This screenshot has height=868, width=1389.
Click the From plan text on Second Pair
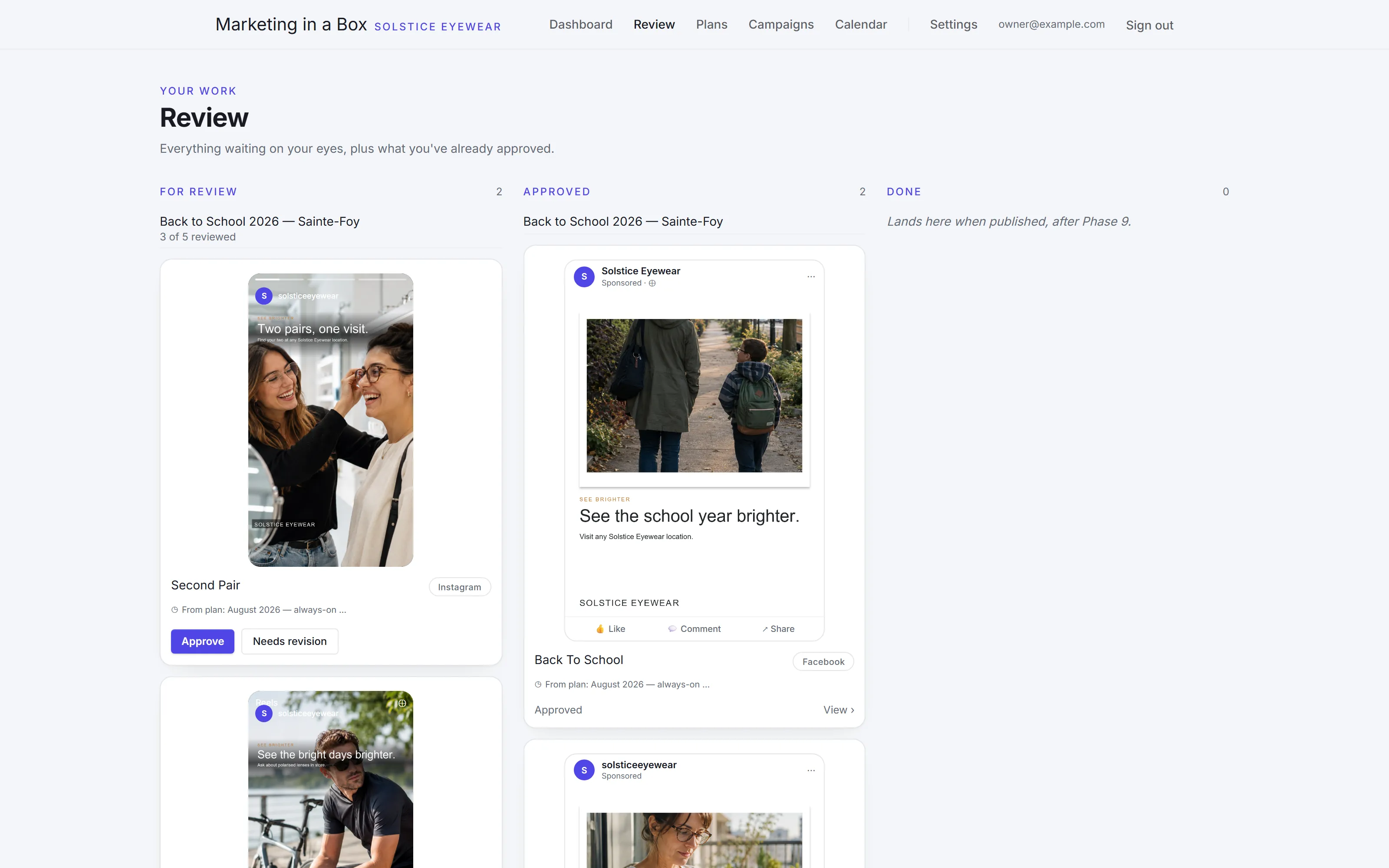point(263,610)
